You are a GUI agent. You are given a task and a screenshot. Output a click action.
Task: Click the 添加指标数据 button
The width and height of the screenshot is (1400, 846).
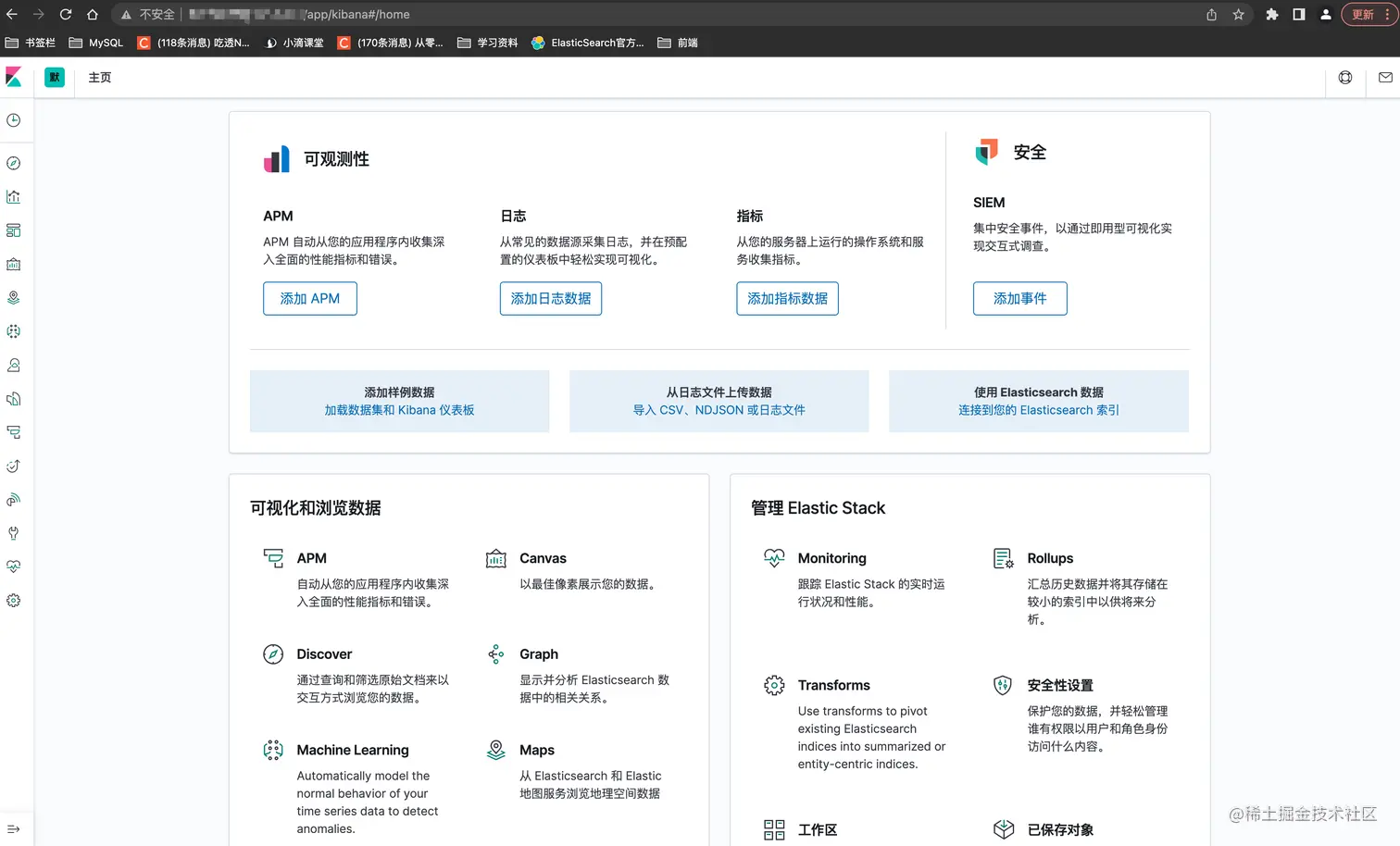coord(788,298)
